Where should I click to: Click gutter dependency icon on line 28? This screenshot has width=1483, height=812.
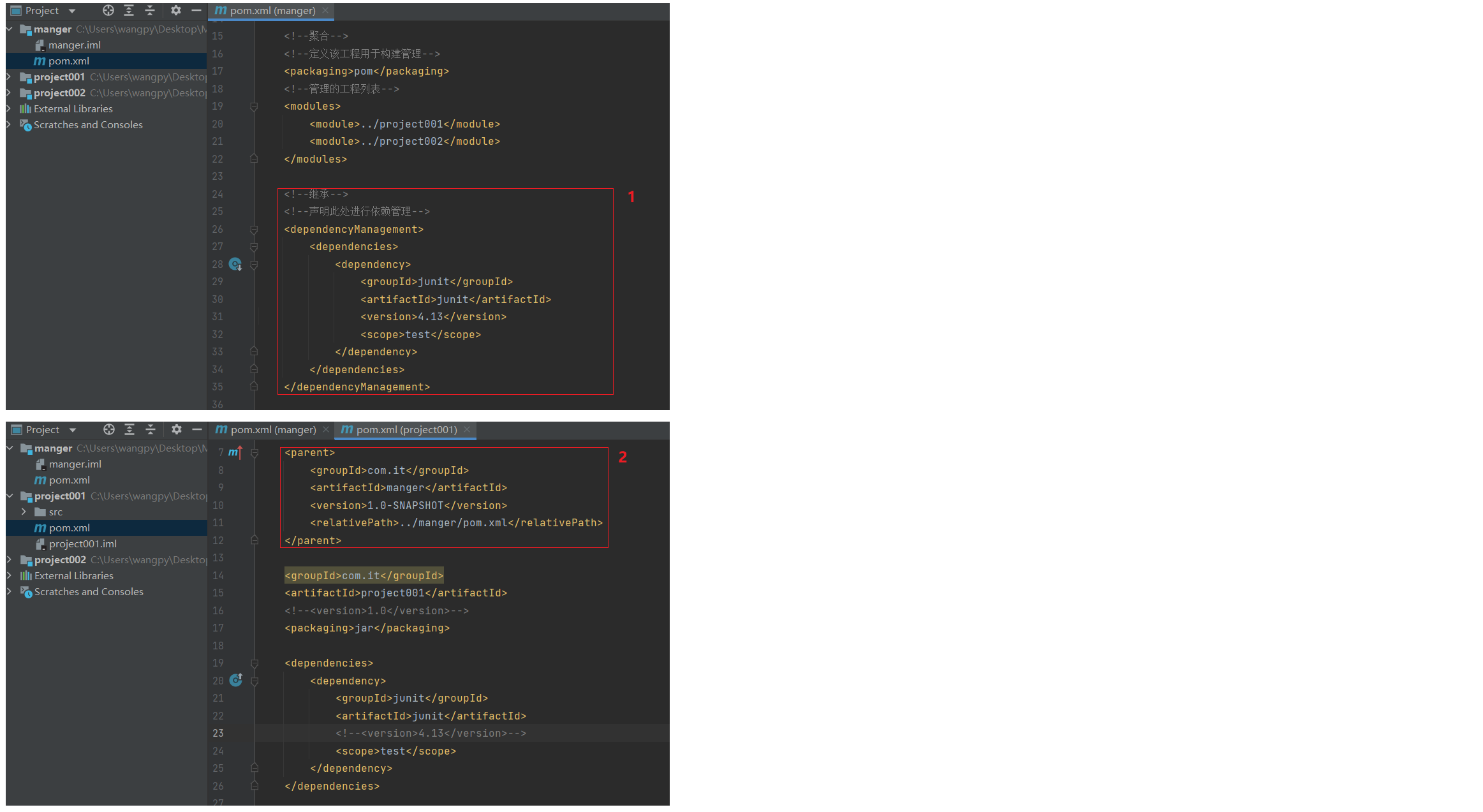tap(235, 264)
